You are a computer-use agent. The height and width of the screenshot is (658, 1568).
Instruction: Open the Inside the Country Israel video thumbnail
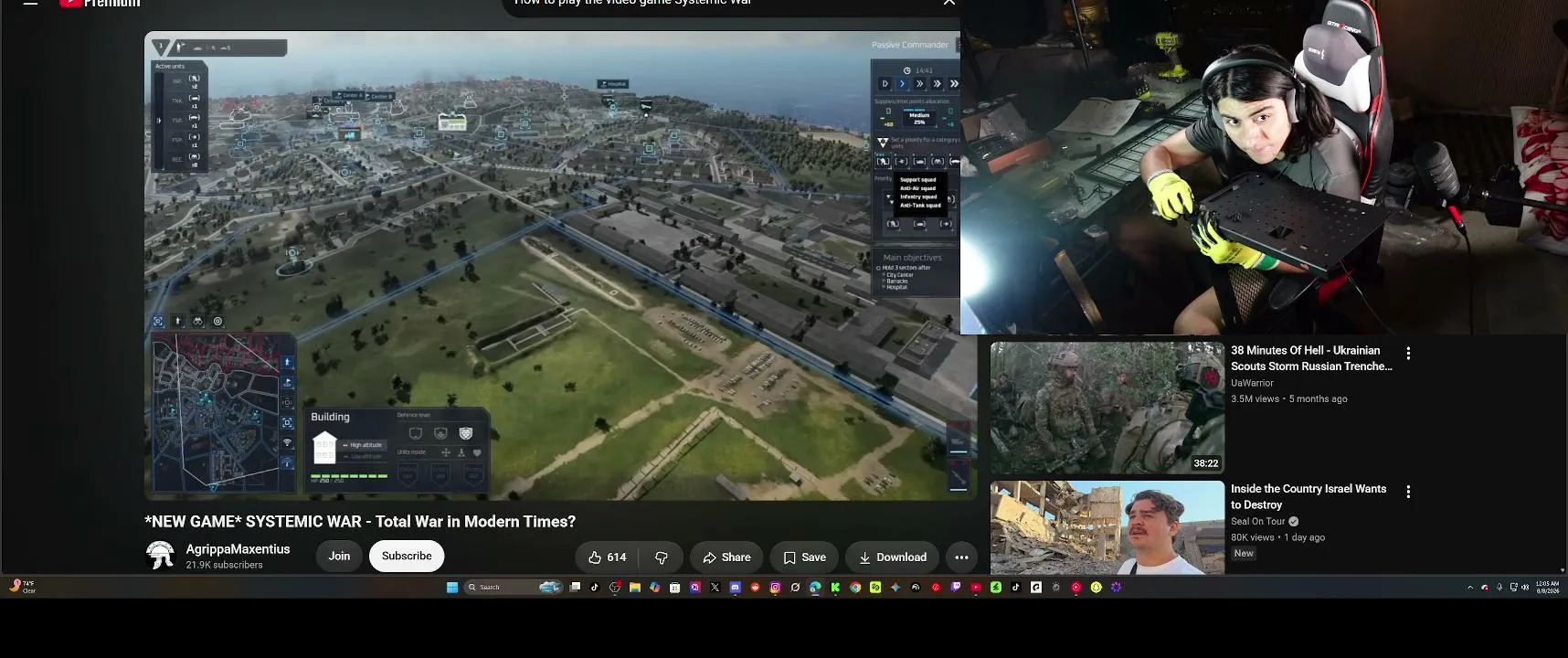(x=1107, y=527)
